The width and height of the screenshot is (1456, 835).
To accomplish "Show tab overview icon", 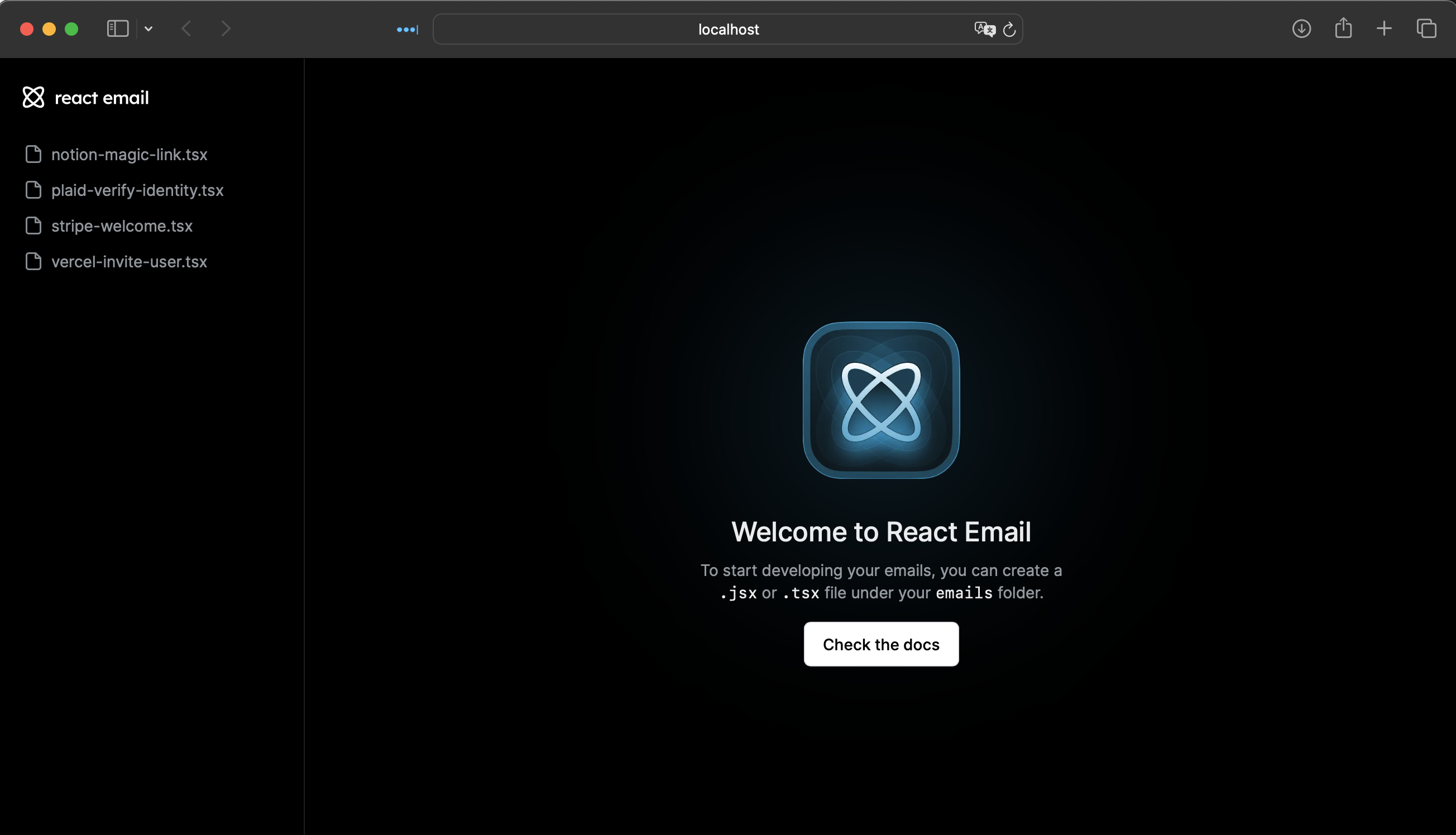I will [1426, 28].
